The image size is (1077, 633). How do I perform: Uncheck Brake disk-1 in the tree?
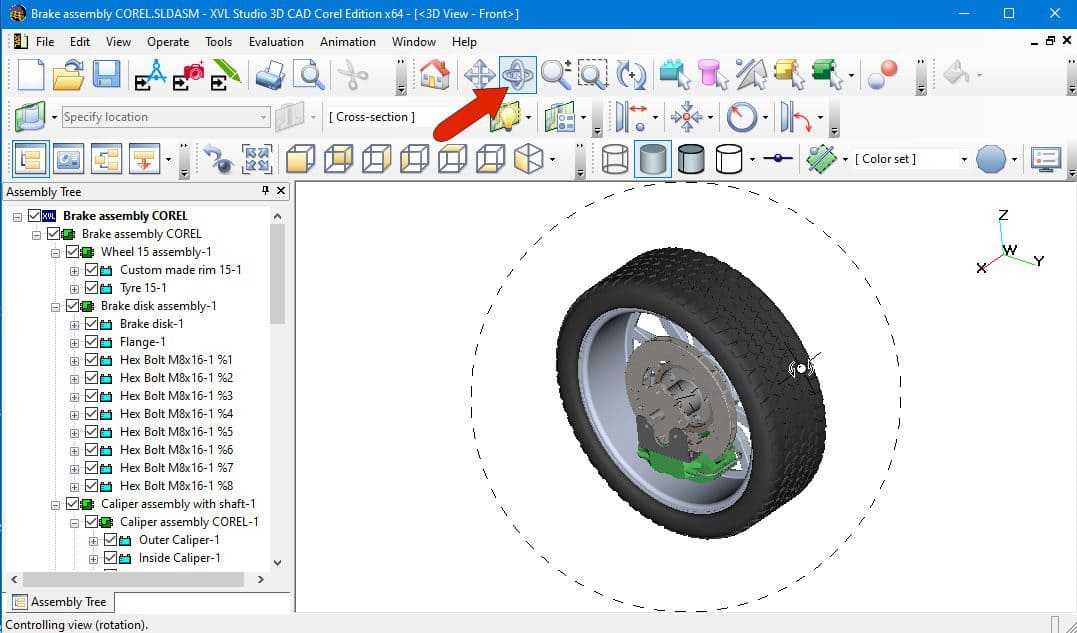tap(91, 324)
